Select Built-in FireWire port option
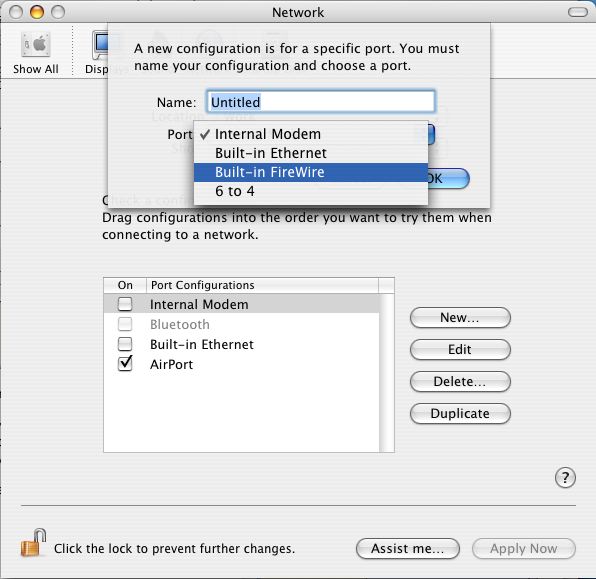 pyautogui.click(x=311, y=172)
